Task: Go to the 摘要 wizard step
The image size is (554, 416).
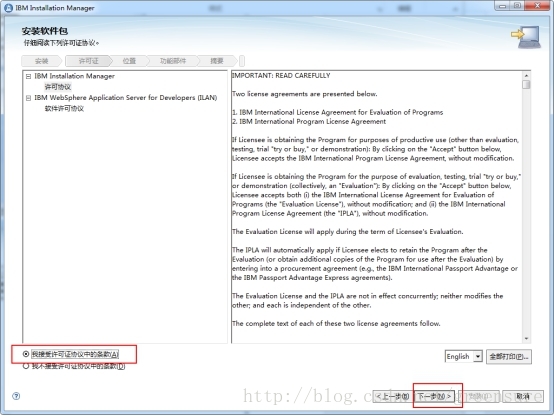Action: [217, 61]
